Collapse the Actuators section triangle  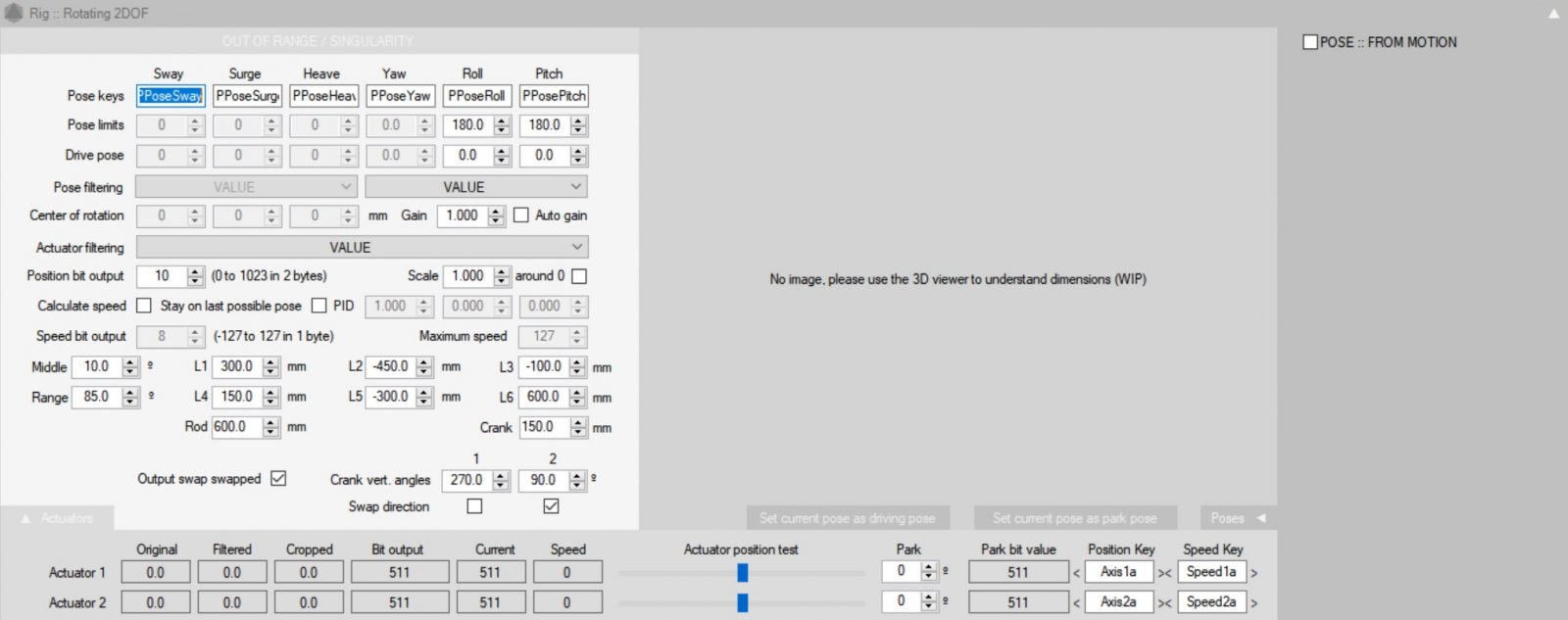(25, 518)
